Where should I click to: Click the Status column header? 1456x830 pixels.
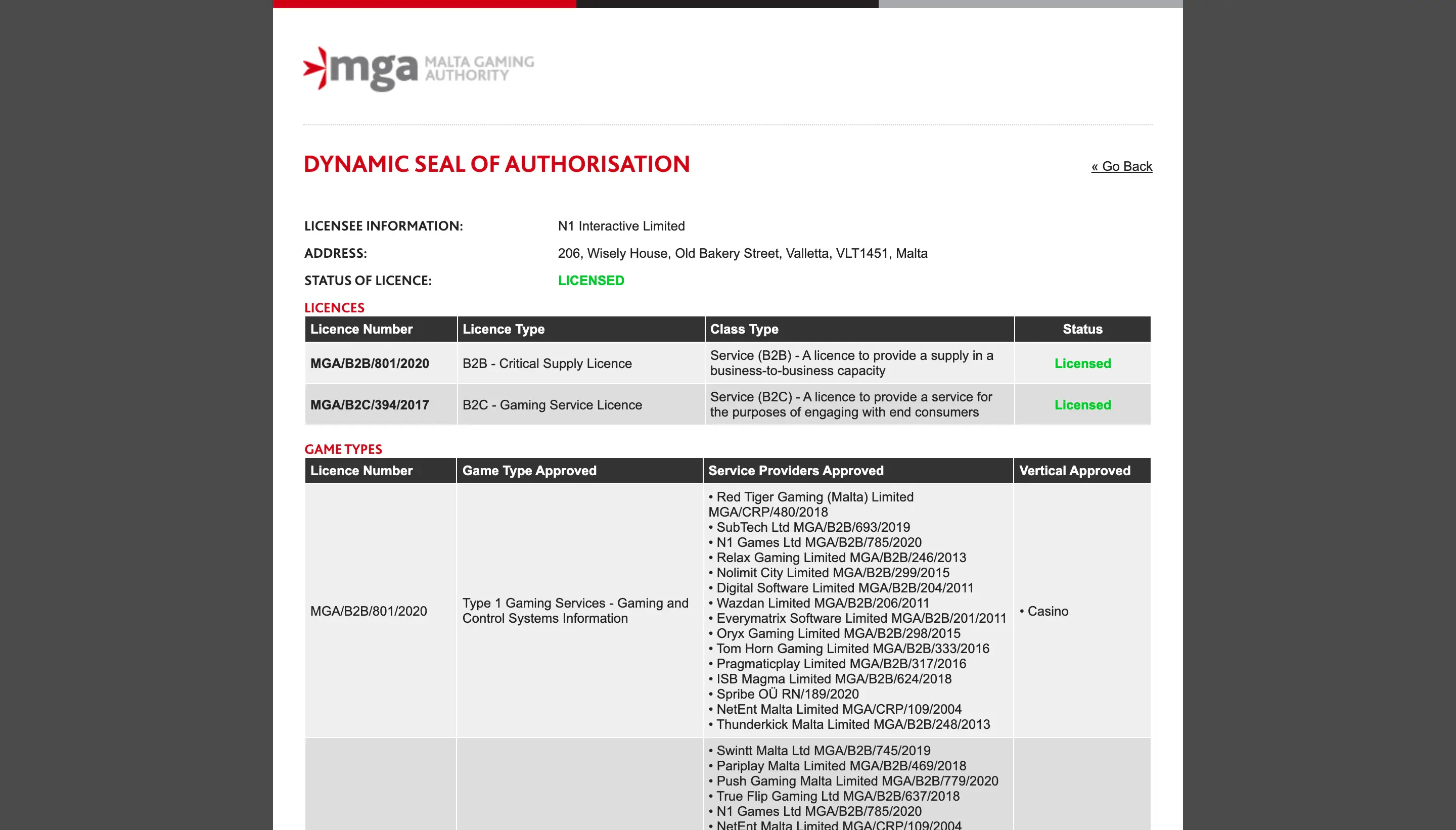pos(1082,329)
